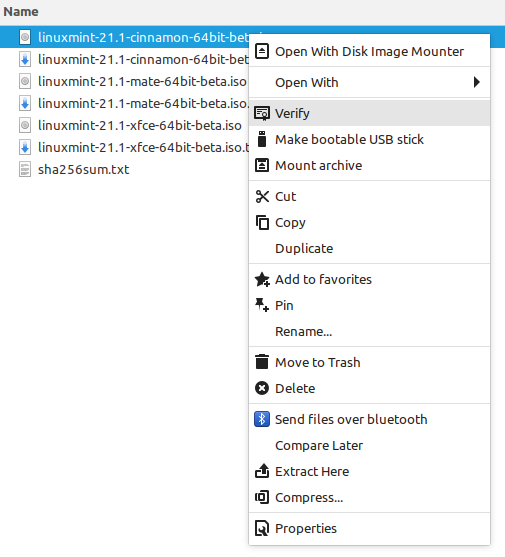Select the sha256sum.txt file

coord(83,169)
